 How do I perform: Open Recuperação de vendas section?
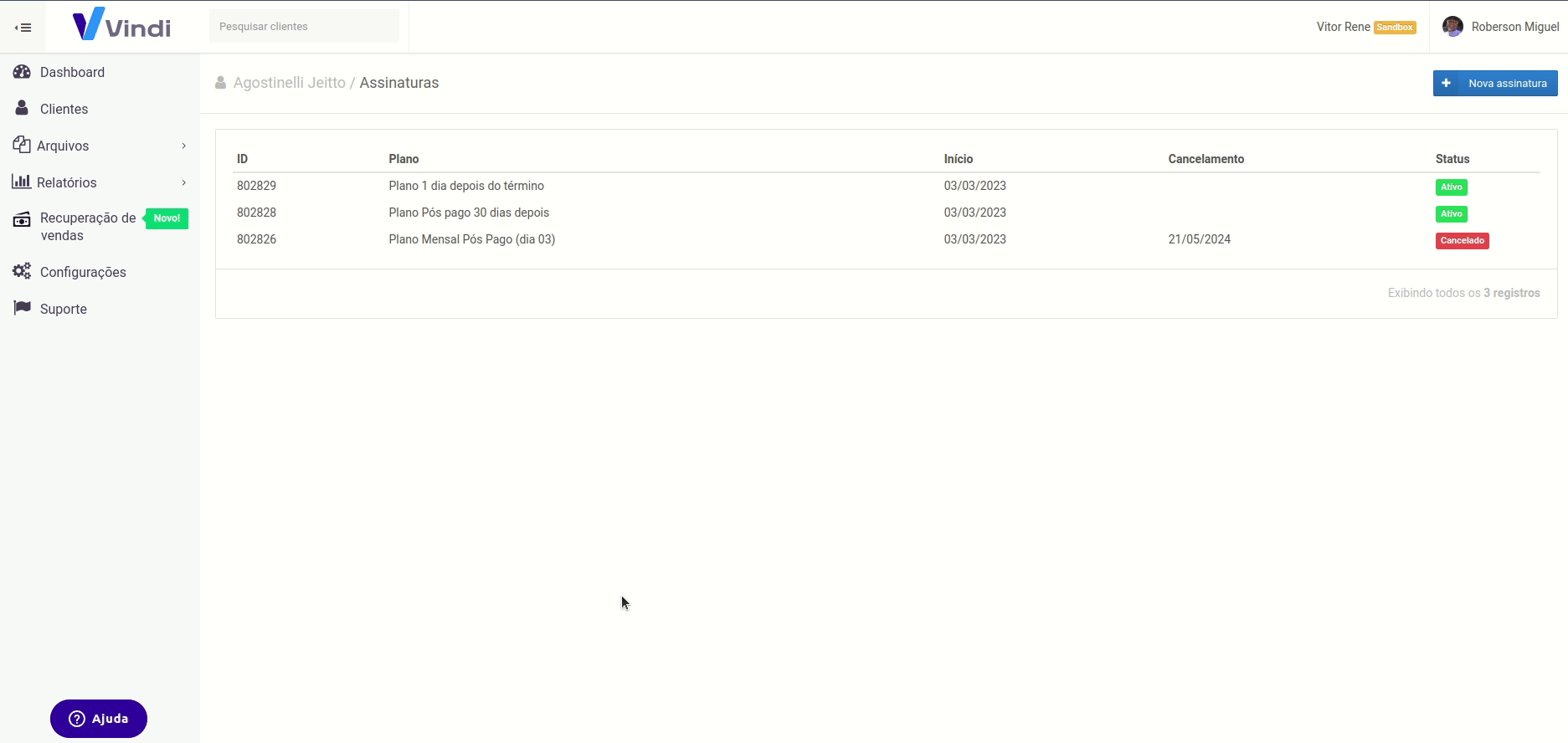(x=88, y=227)
